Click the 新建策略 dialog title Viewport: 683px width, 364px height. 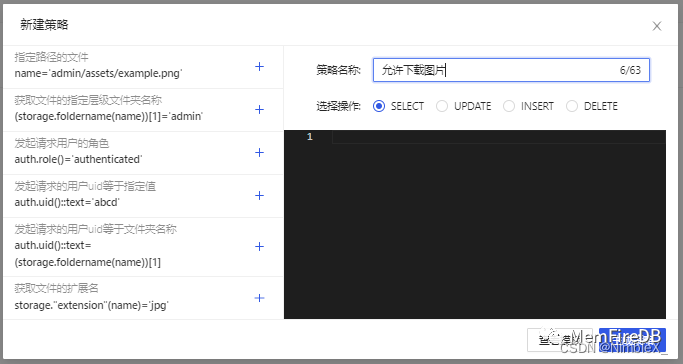pos(44,25)
